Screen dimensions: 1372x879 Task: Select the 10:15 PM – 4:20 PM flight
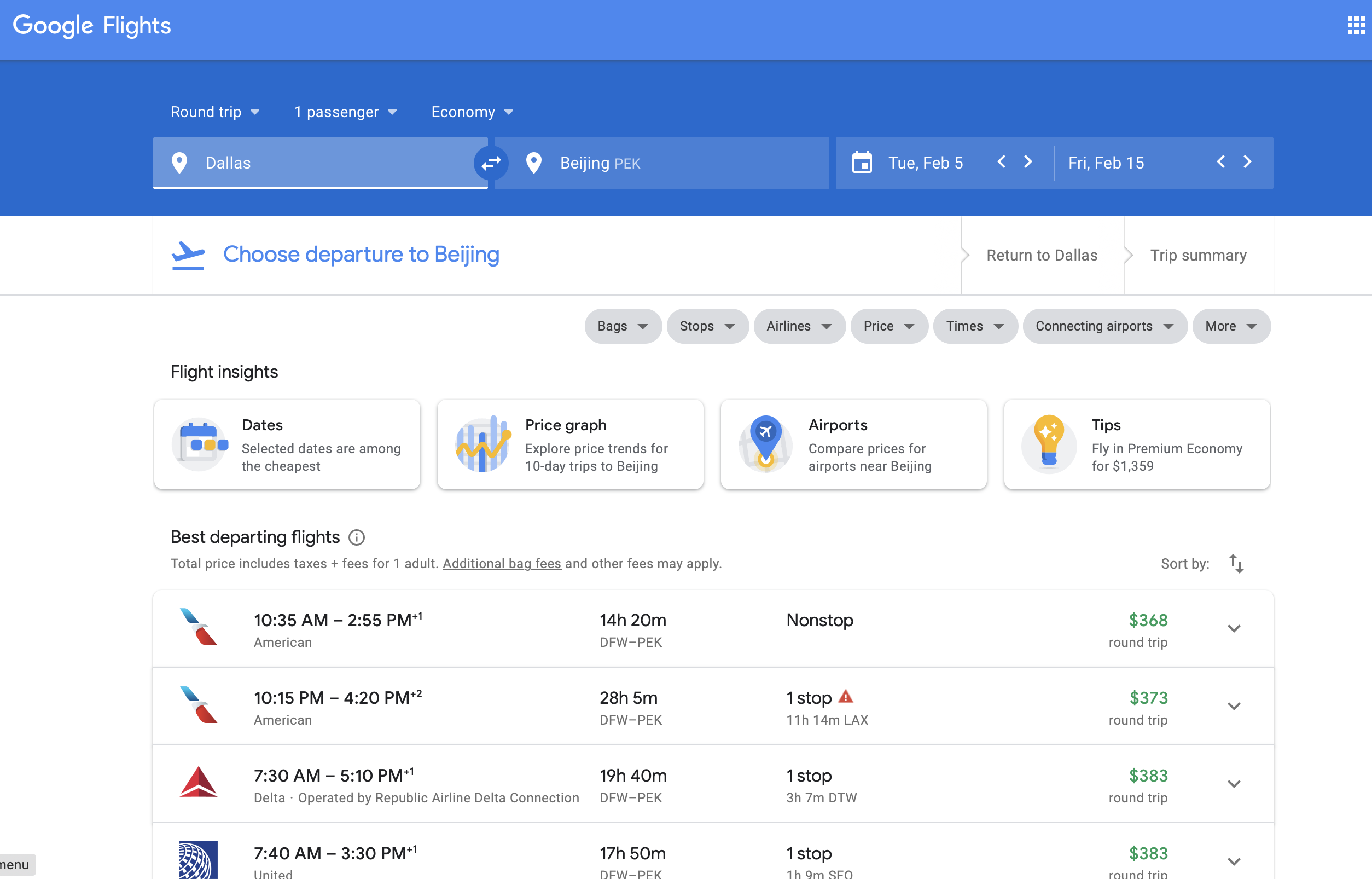713,706
